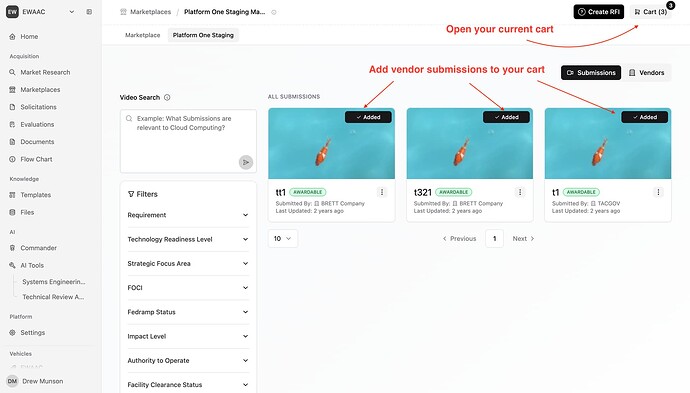
Task: Open Technical Review tool item
Action: 53,297
